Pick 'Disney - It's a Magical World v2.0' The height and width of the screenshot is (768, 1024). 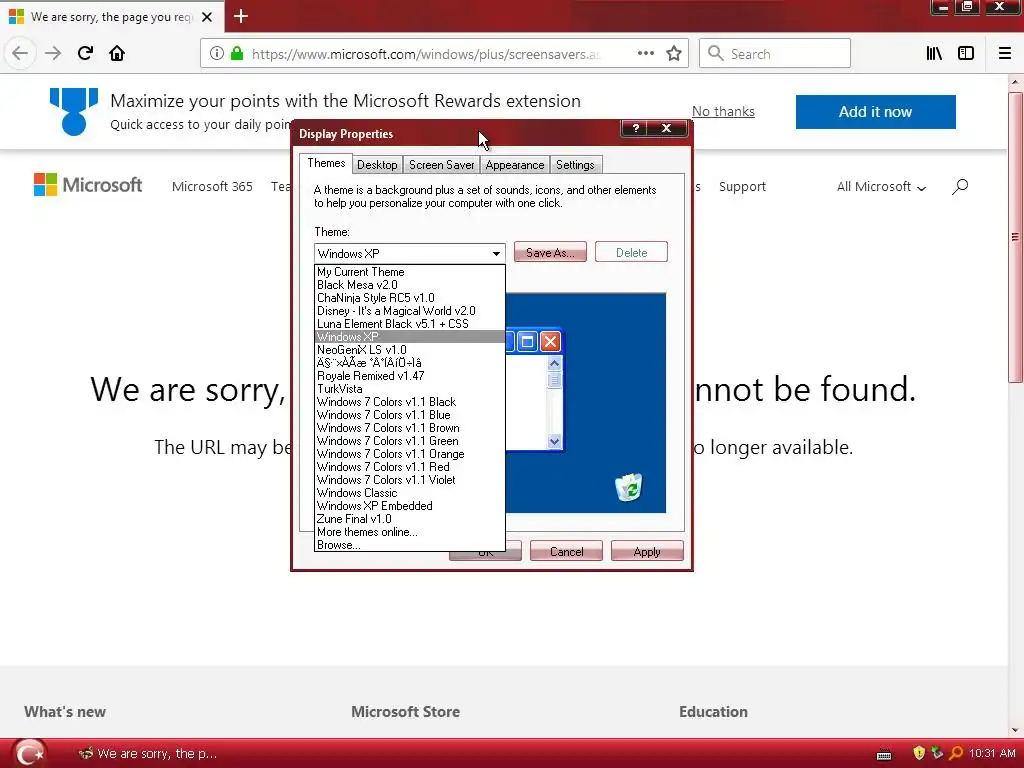tap(409, 311)
